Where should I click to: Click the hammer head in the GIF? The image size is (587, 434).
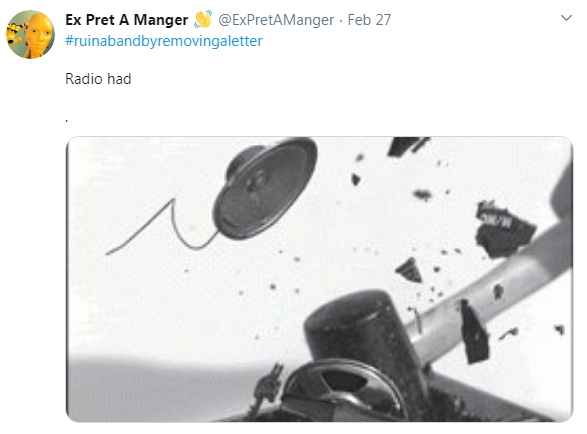[x=365, y=338]
